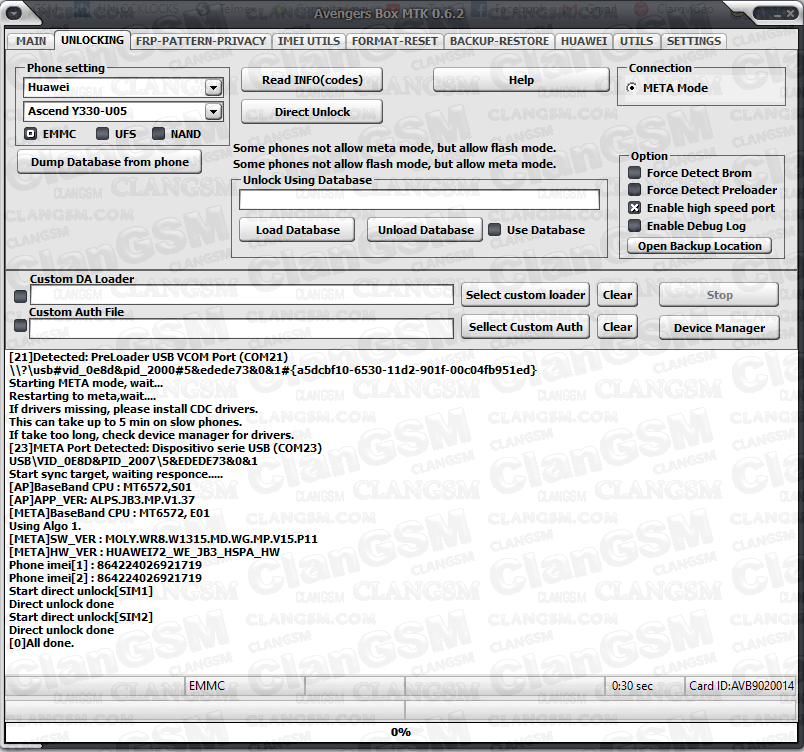
Task: Click Dump Database from phone
Action: pyautogui.click(x=109, y=162)
